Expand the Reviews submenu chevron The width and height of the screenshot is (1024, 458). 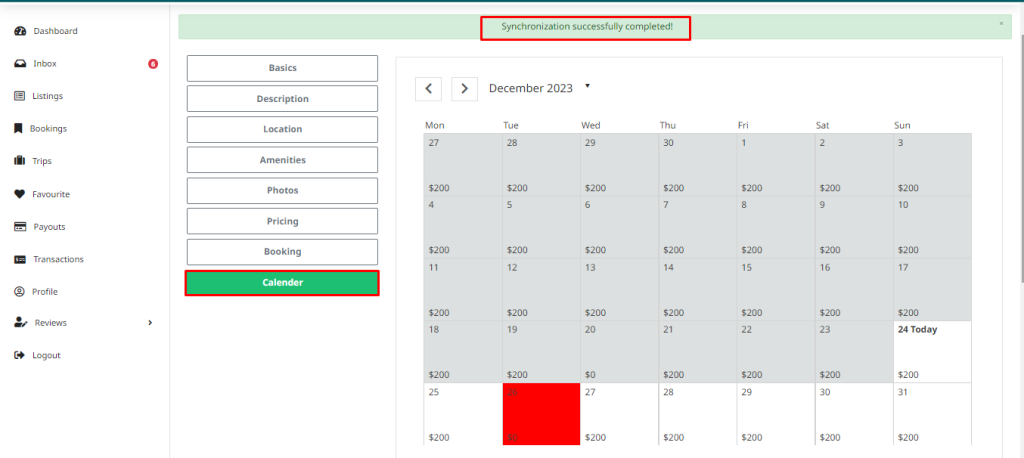[x=150, y=323]
